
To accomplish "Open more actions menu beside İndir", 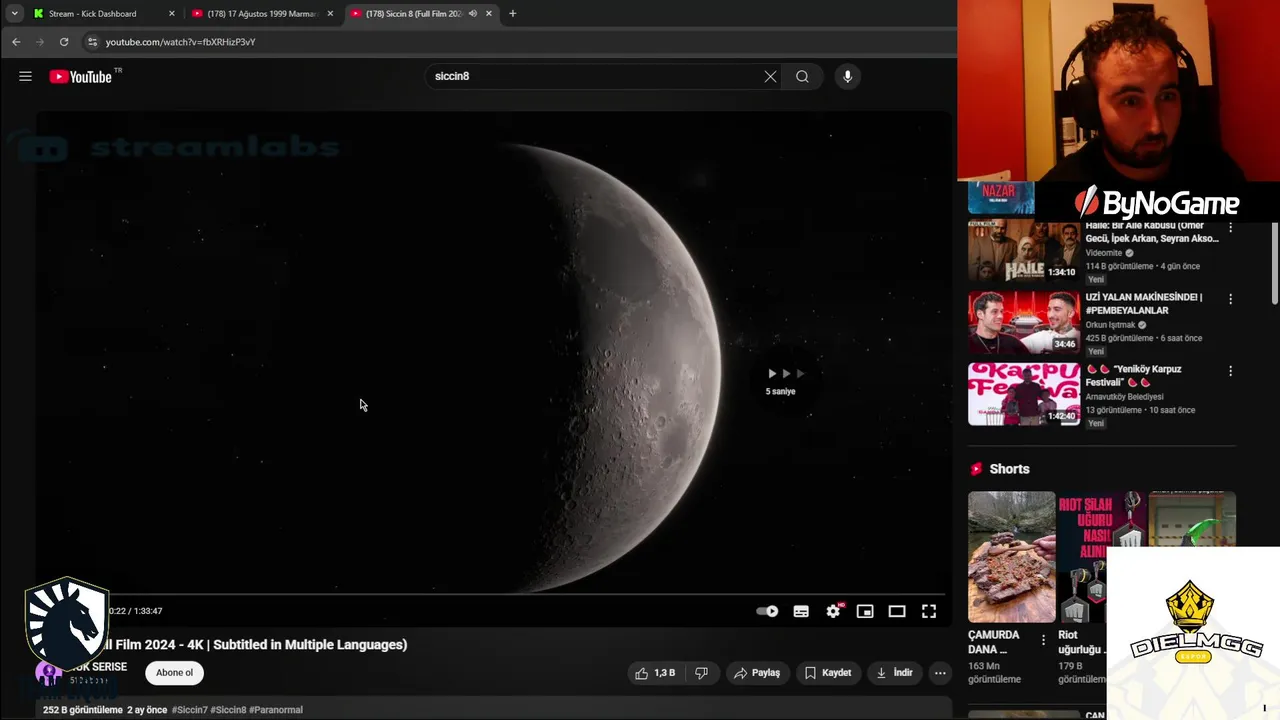I will (940, 673).
